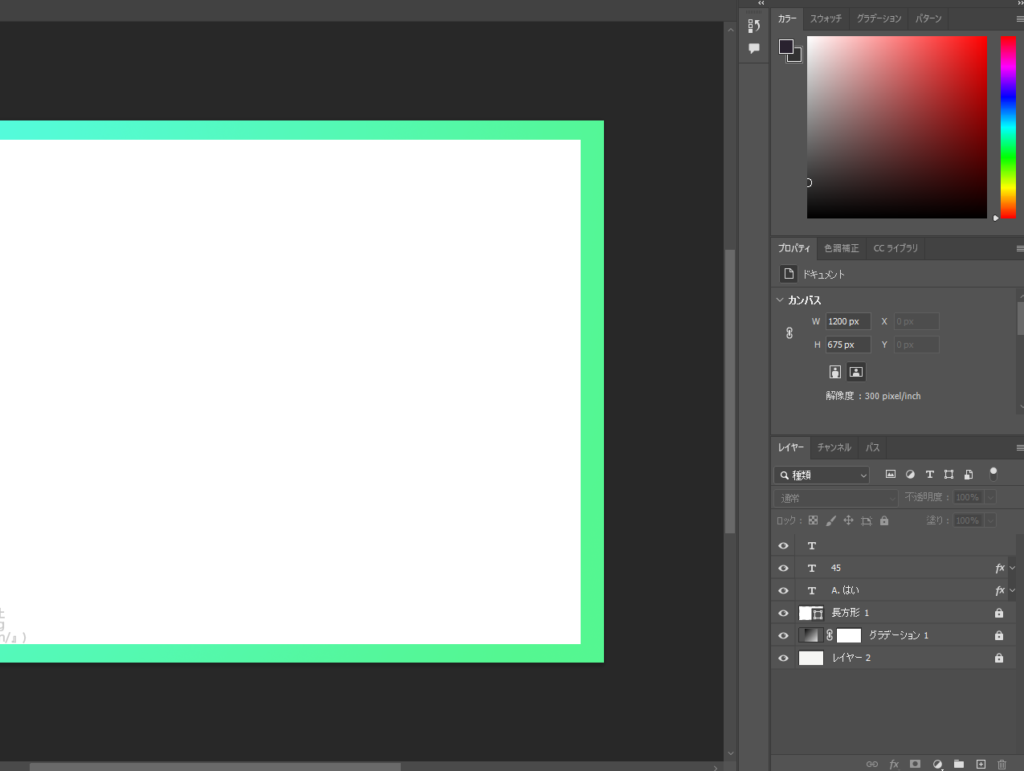Click the delete layer trash icon
The image size is (1024, 771).
coord(1002,764)
